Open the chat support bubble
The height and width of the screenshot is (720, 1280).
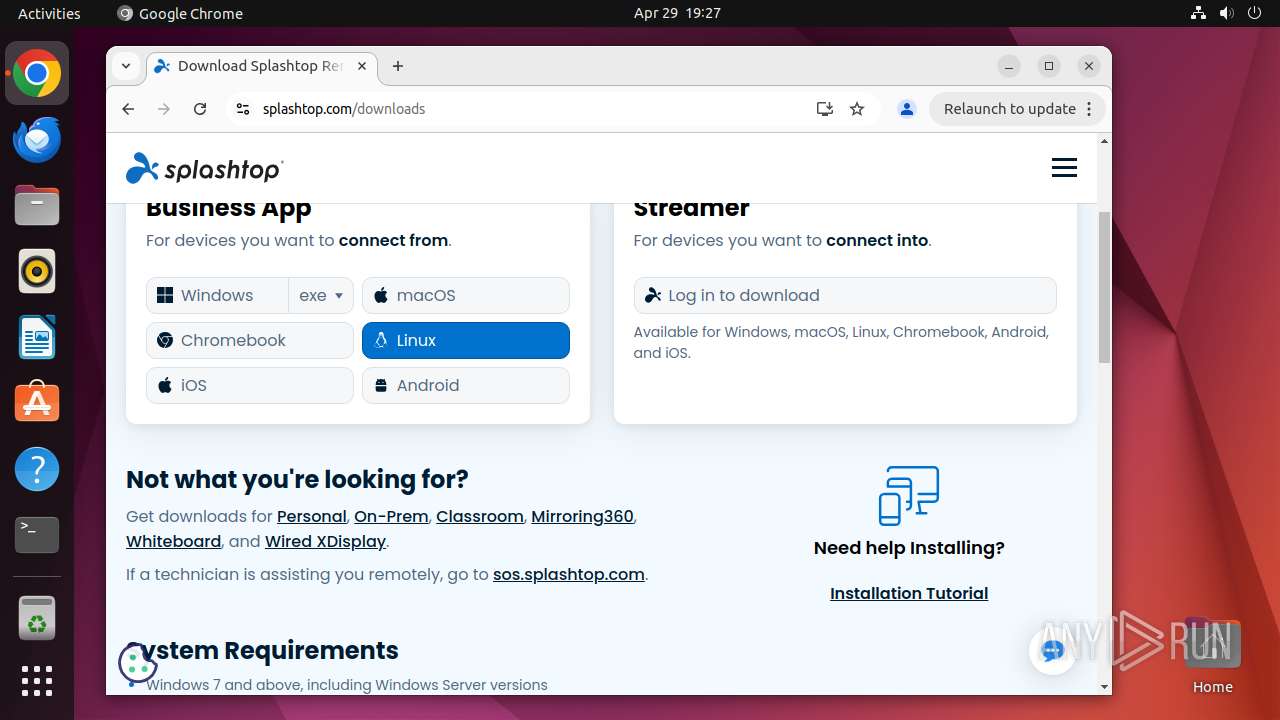pyautogui.click(x=1052, y=651)
